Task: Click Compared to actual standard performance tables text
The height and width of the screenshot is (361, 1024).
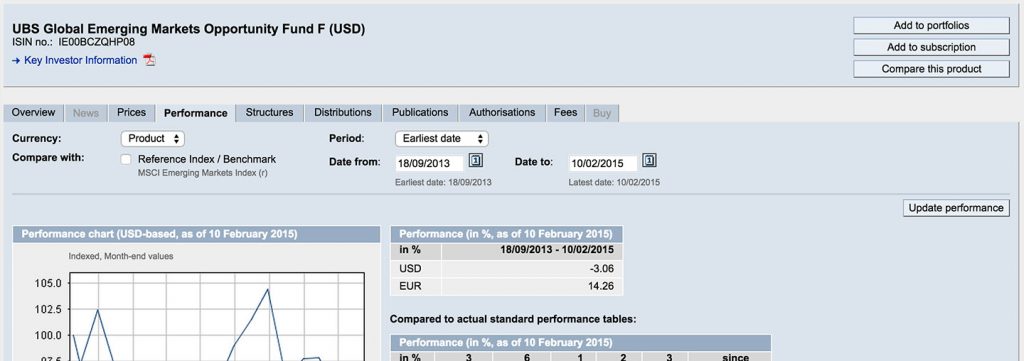Action: point(513,319)
